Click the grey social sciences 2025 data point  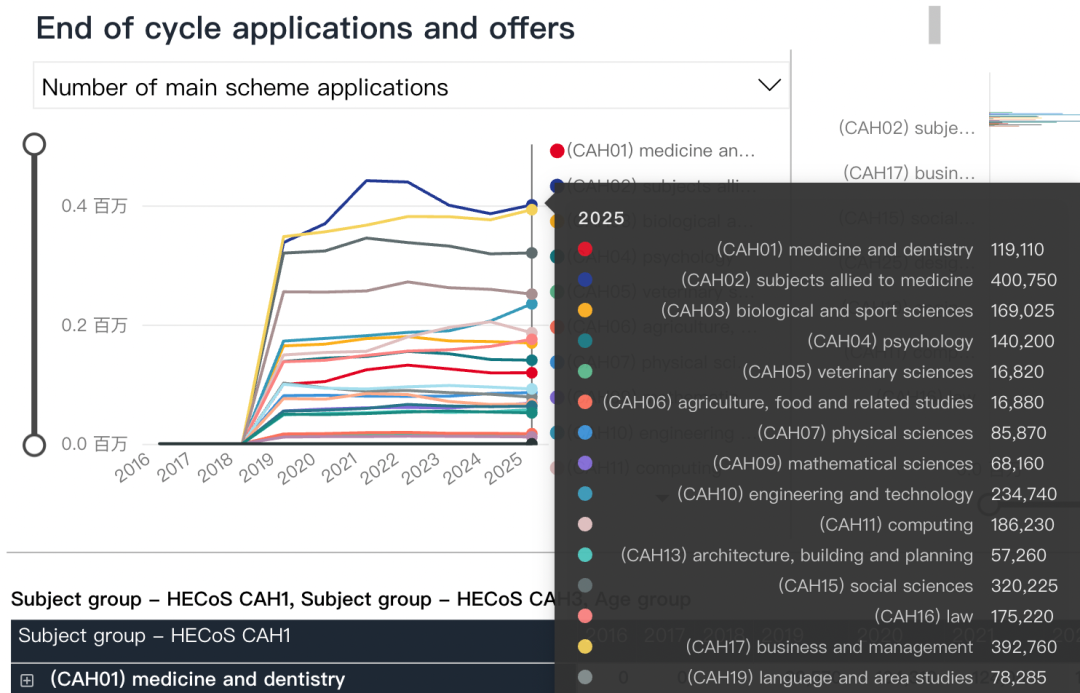pyautogui.click(x=532, y=253)
